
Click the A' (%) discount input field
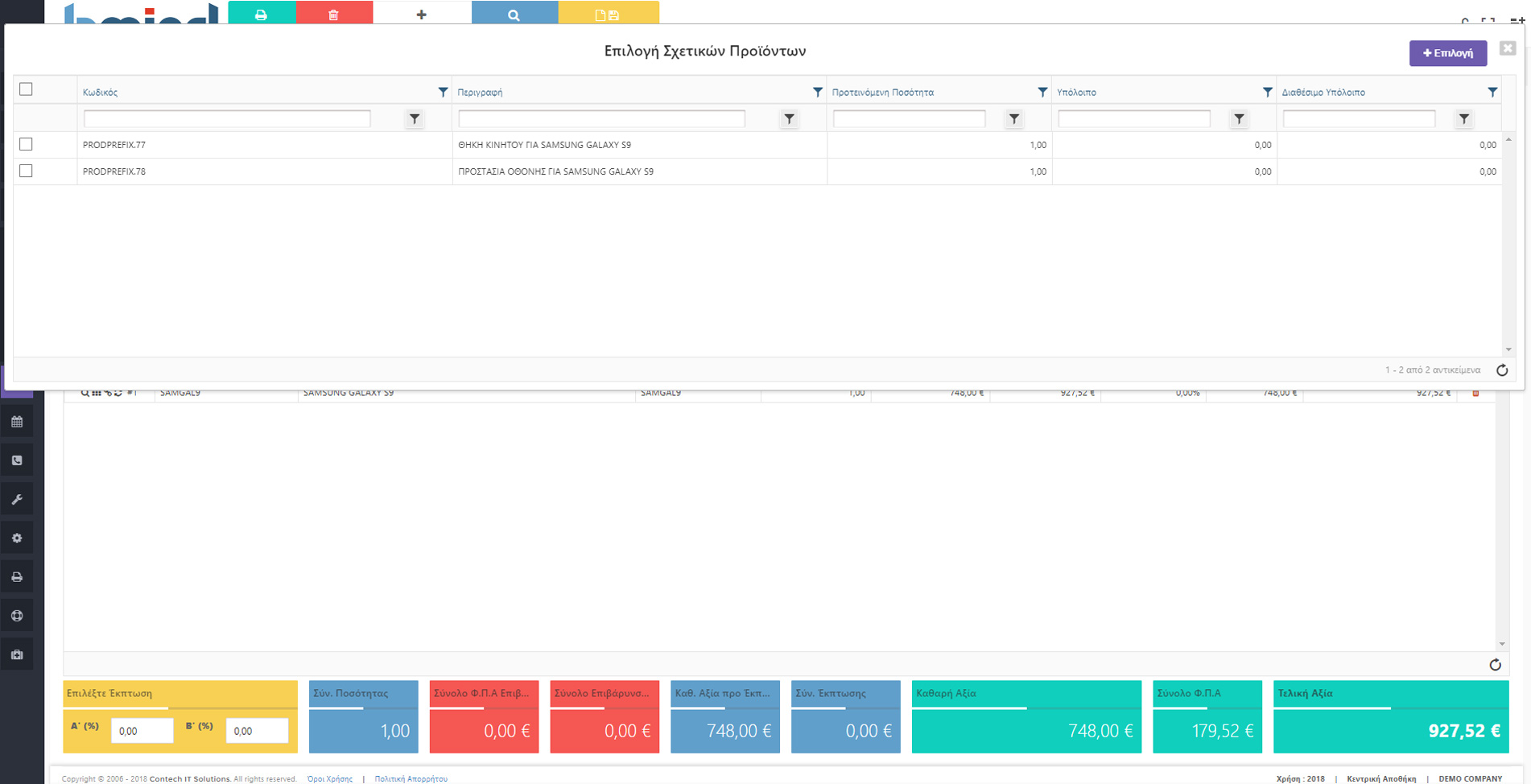(x=142, y=731)
